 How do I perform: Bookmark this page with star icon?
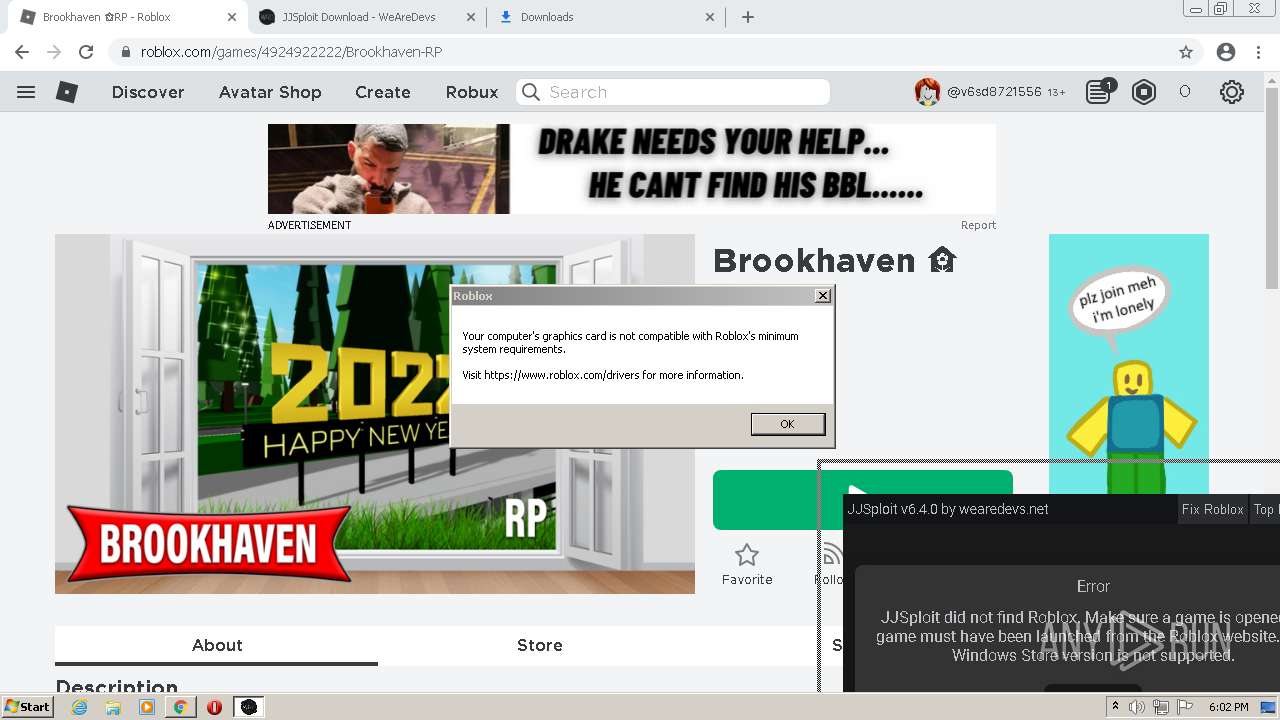pos(1186,52)
